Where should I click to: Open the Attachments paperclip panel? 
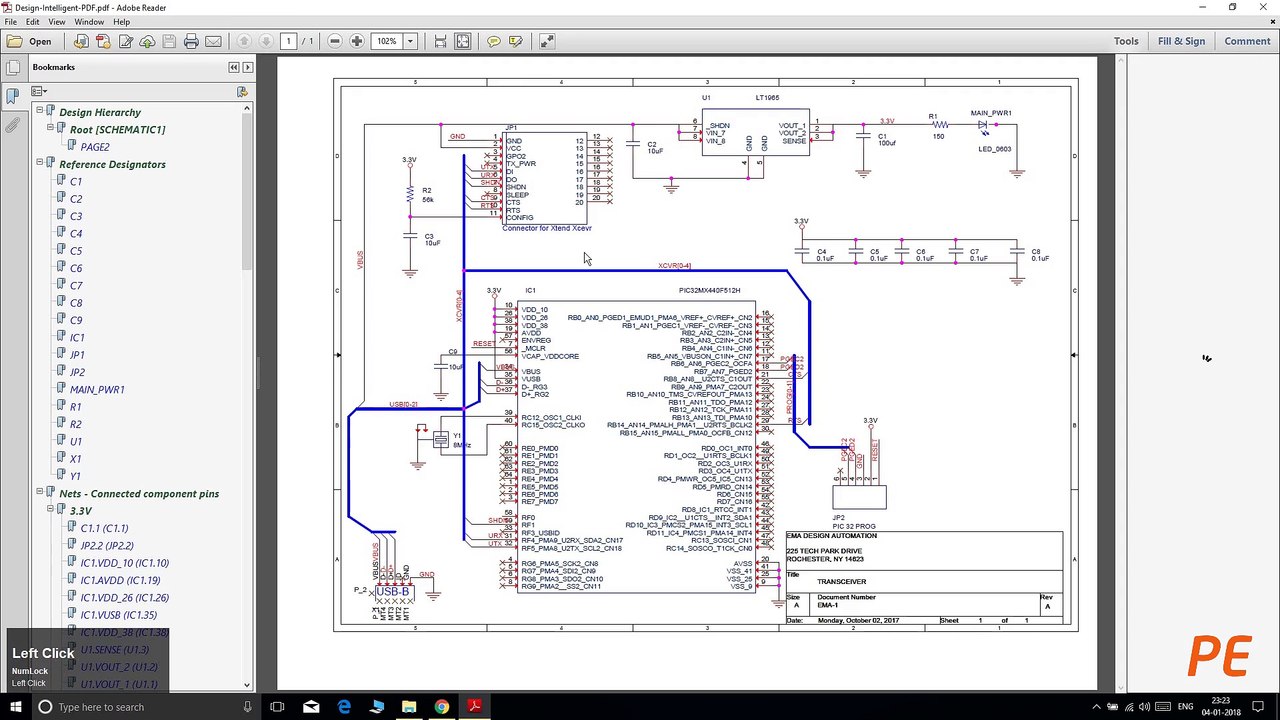point(12,126)
